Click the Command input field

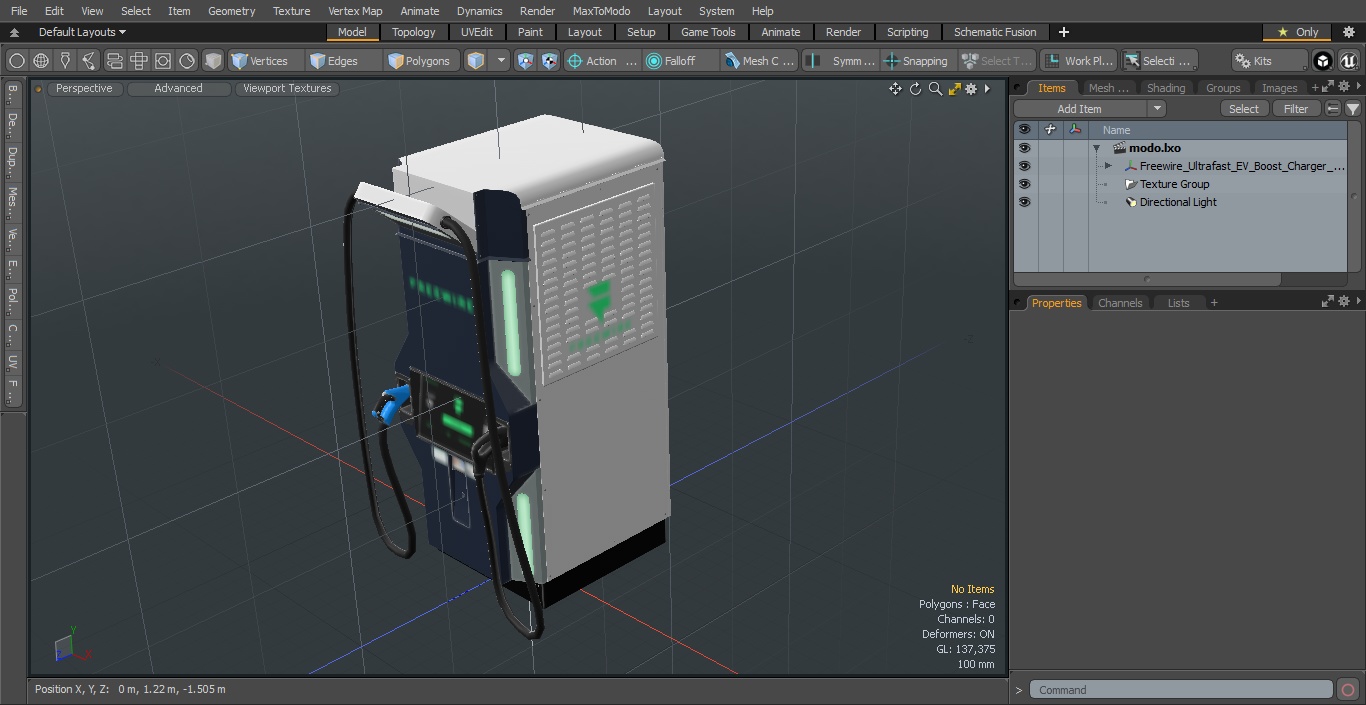1180,690
